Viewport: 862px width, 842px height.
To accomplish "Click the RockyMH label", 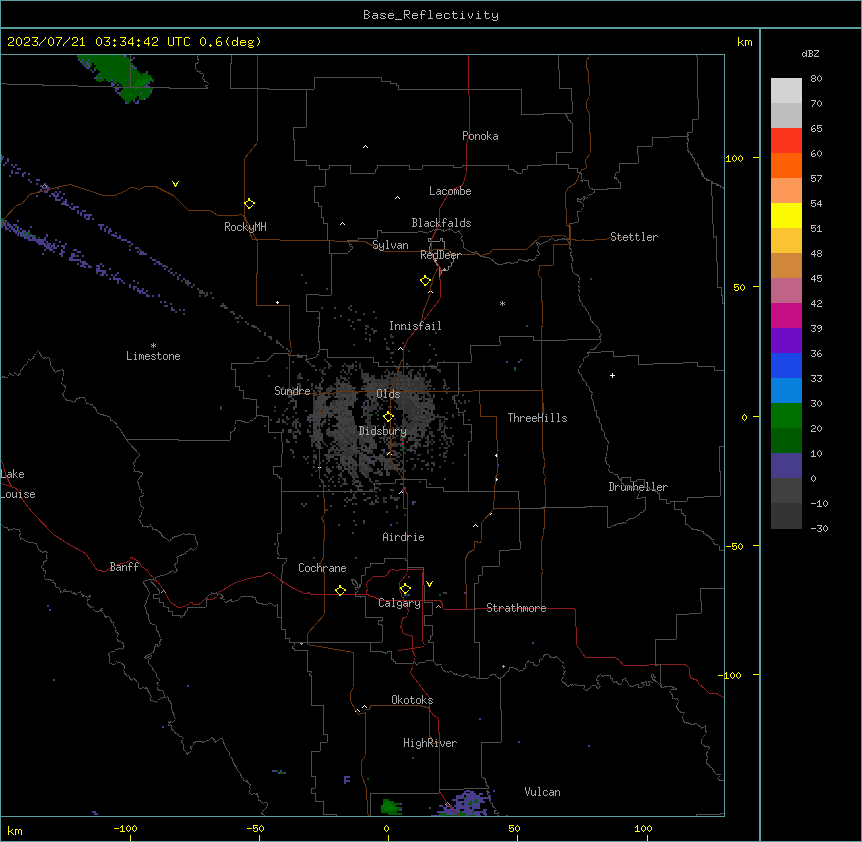I will pos(245,226).
